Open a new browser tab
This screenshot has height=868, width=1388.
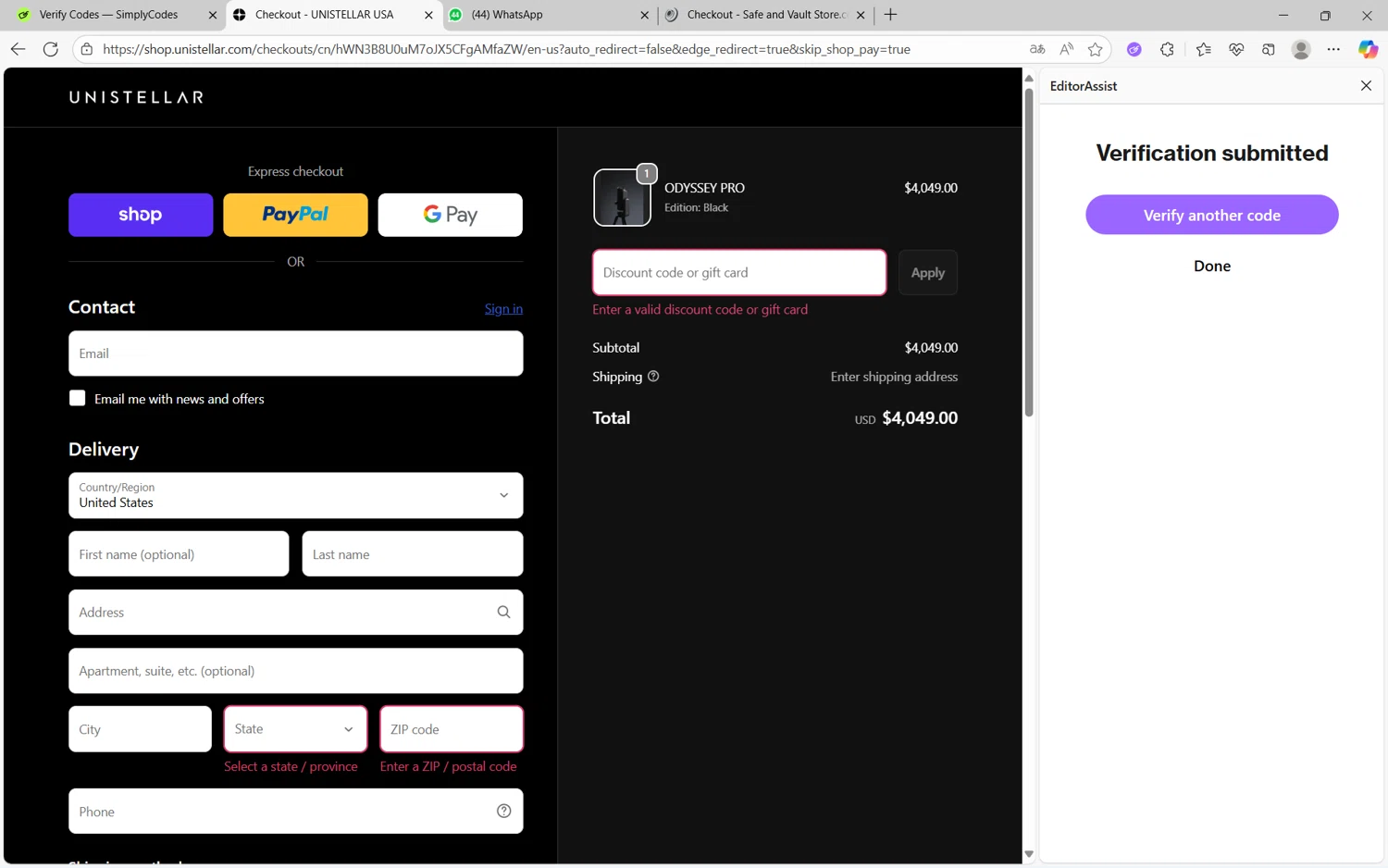tap(890, 15)
